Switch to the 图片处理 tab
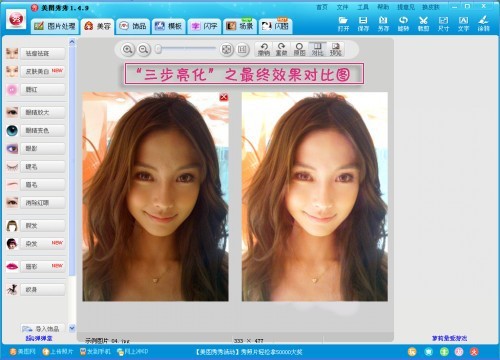Viewport: 500px width, 360px height. (55, 26)
